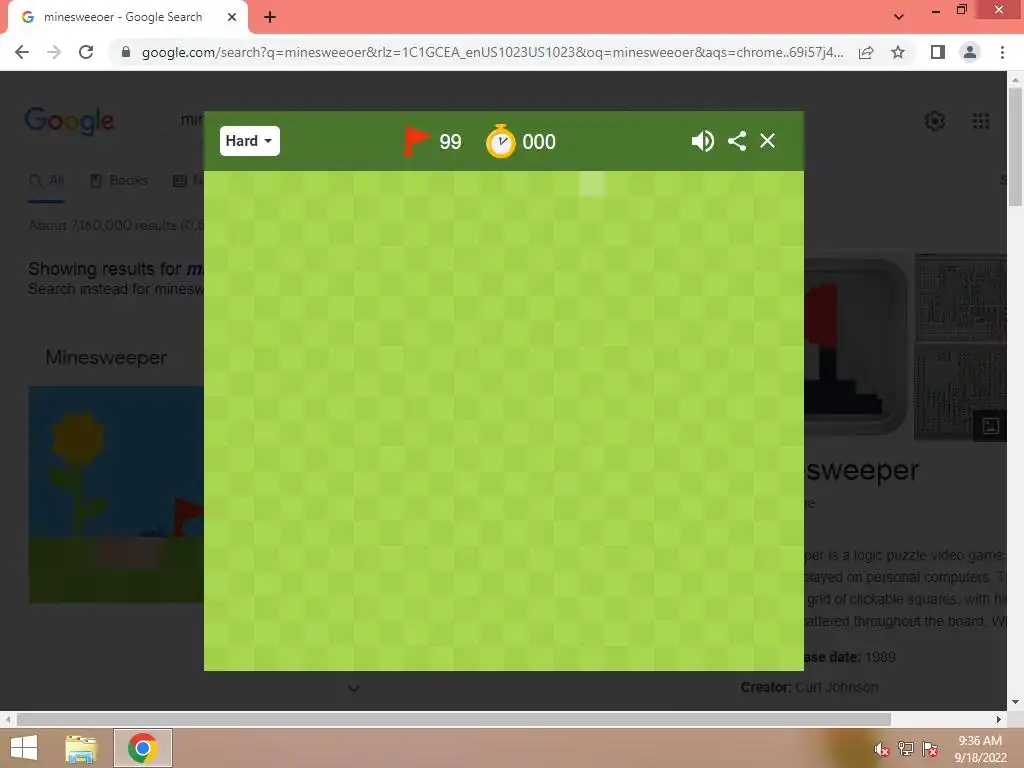Click the Google logo

(69, 121)
